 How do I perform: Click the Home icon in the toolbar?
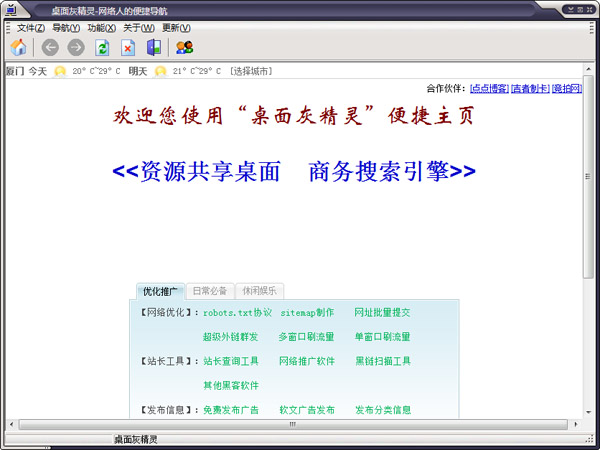point(18,47)
